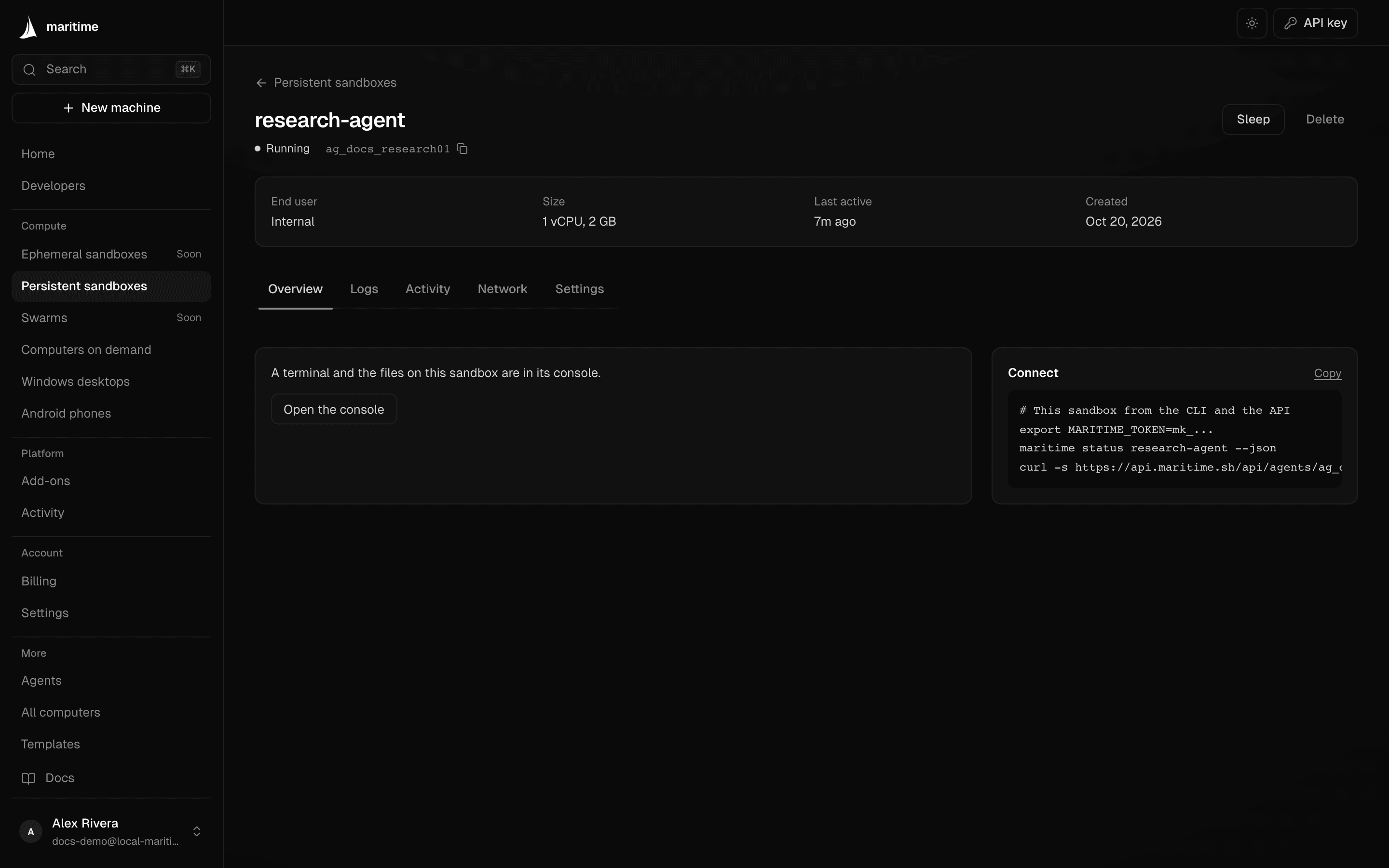The height and width of the screenshot is (868, 1389).
Task: Copy the sandbox ID ag_docs_research01
Action: (462, 149)
